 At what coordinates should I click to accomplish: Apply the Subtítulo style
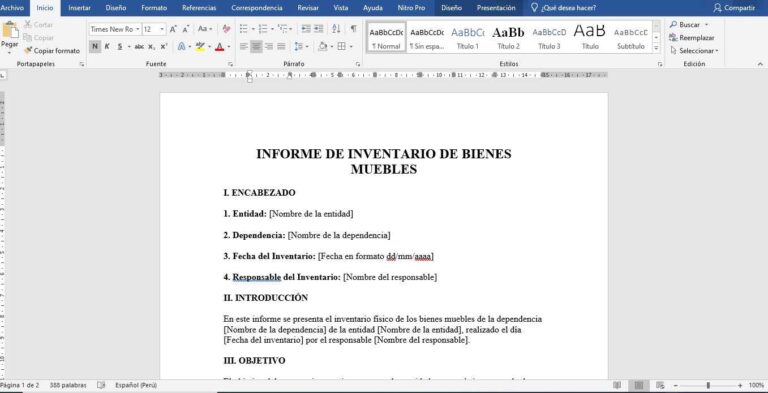pos(631,37)
